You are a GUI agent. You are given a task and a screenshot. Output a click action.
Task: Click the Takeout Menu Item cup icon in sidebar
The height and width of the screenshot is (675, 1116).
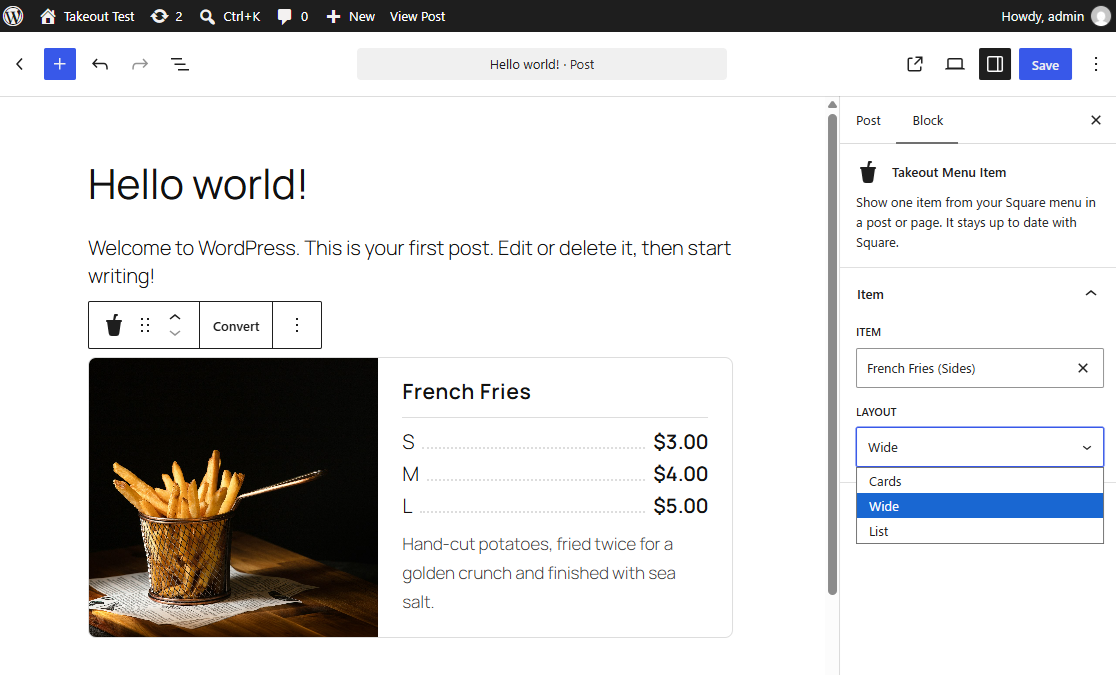pyautogui.click(x=868, y=172)
